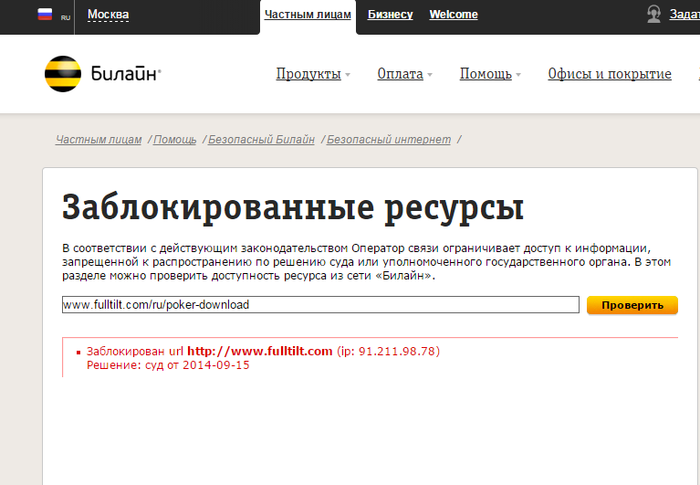Viewport: 700px width, 485px height.
Task: Open Офисы и покрытие menu item
Action: [x=609, y=74]
